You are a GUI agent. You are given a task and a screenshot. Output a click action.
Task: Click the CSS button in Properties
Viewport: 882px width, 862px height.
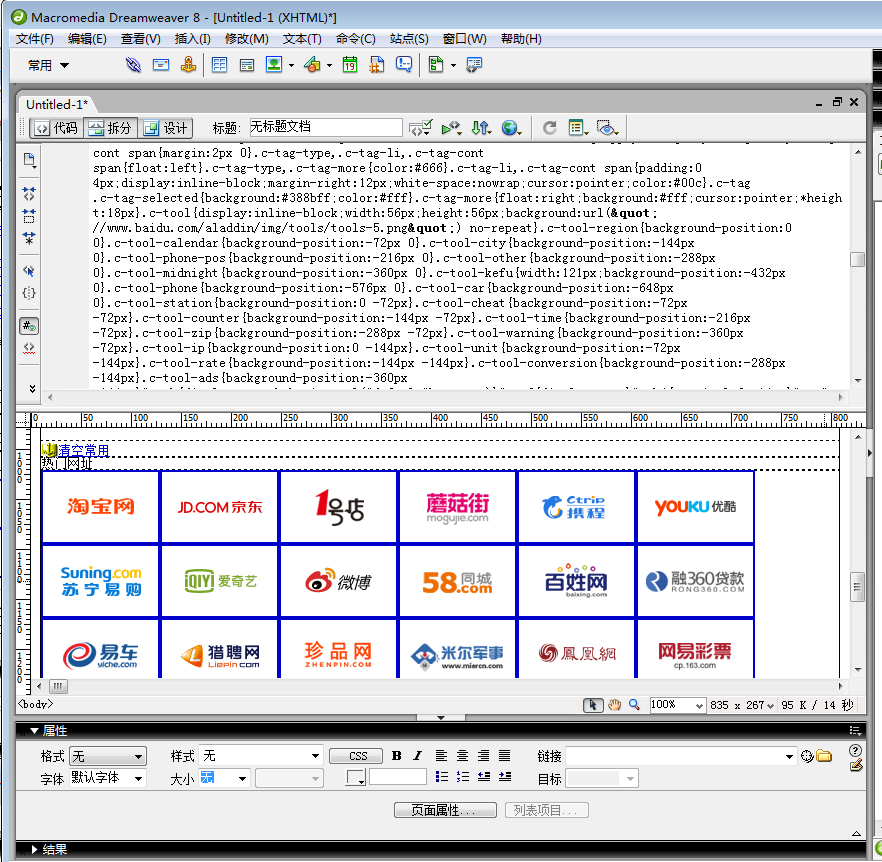click(x=357, y=756)
